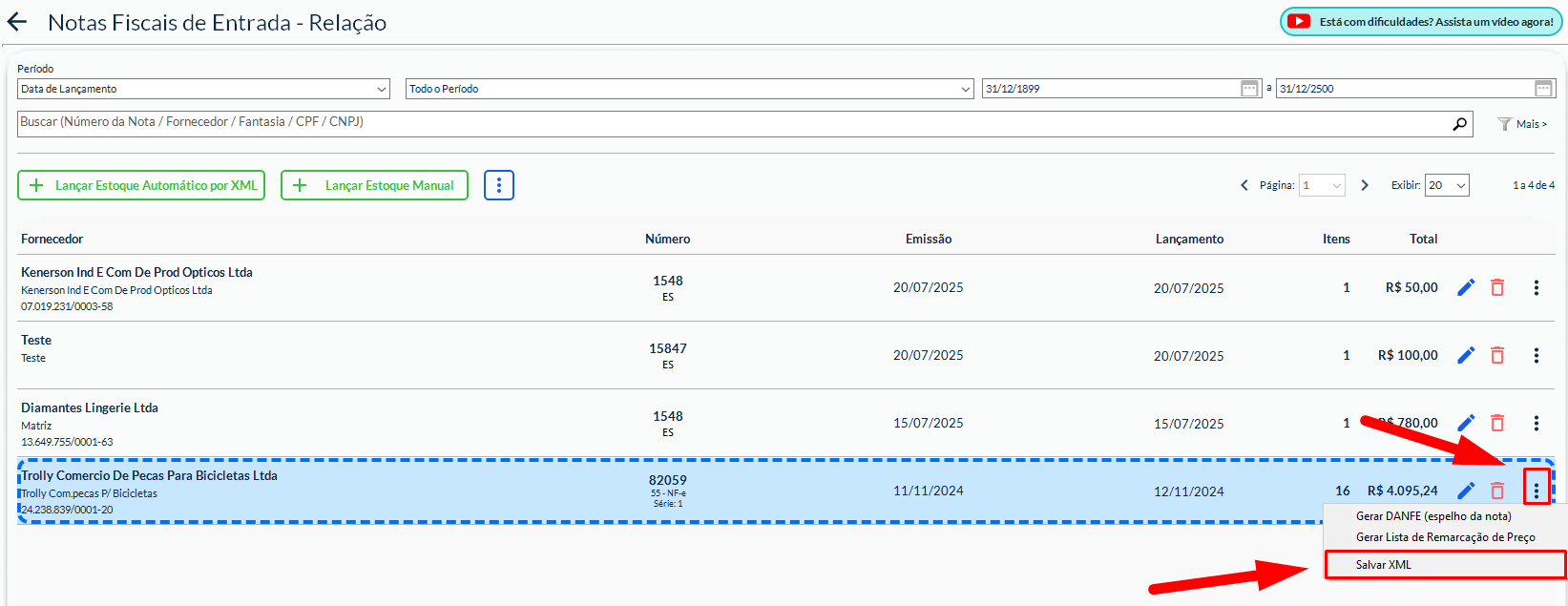Open the Todo o Período dropdown
Image resolution: width=1568 pixels, height=606 pixels.
coord(688,89)
